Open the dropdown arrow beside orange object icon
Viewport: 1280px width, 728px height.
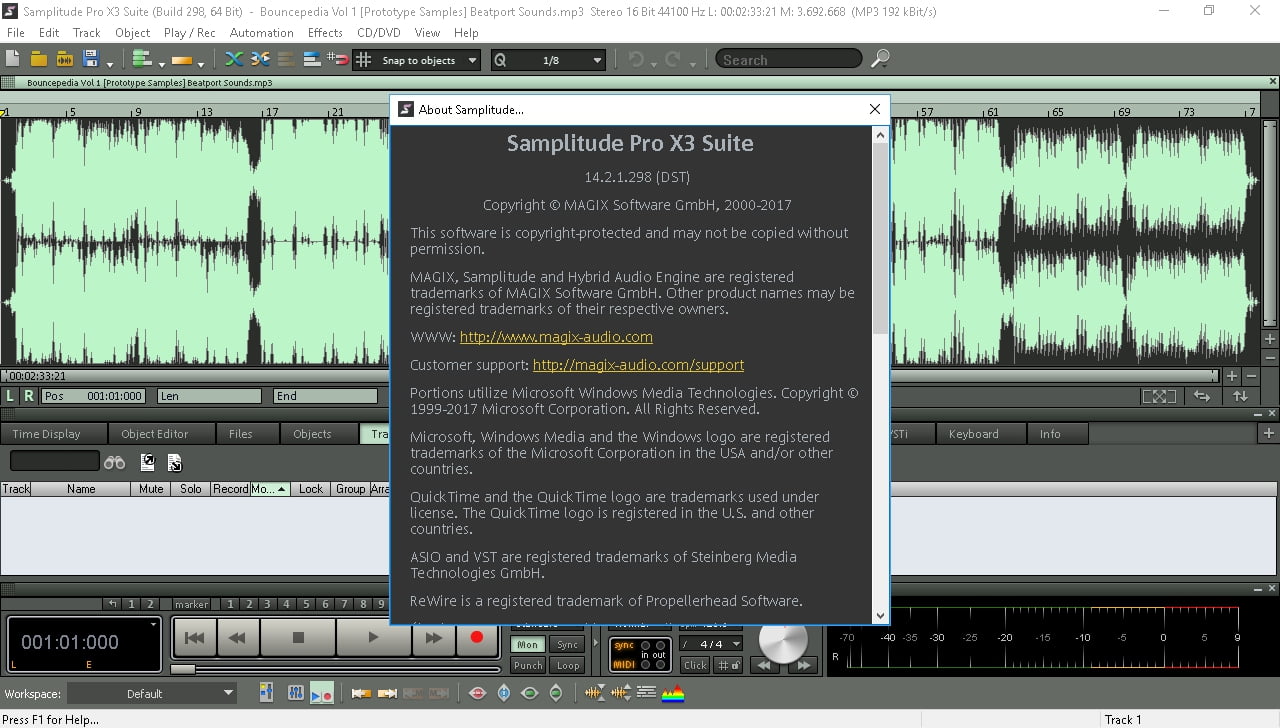[x=199, y=63]
